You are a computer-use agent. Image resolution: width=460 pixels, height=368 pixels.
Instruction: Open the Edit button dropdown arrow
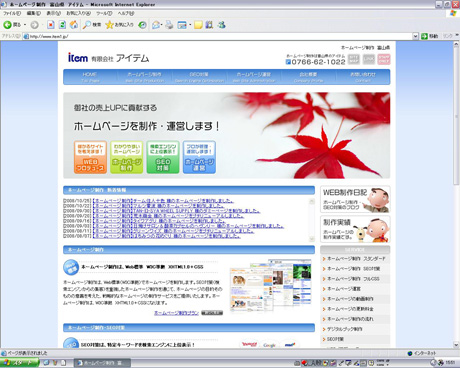point(190,25)
